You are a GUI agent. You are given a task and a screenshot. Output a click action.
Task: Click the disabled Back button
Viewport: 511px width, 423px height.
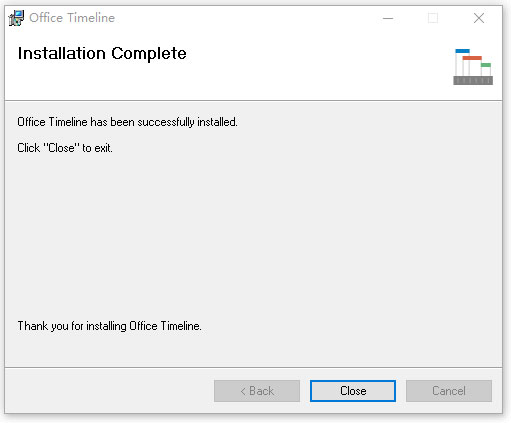[x=257, y=391]
